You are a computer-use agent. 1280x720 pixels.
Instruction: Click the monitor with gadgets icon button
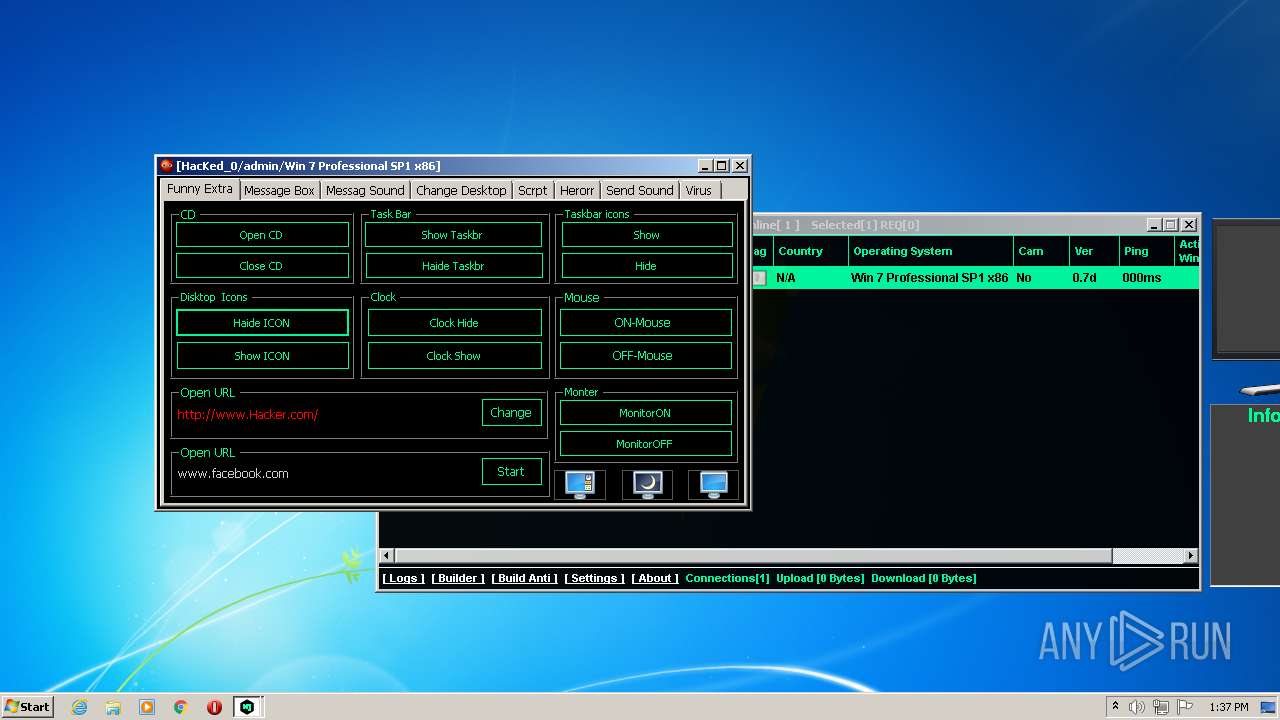[580, 485]
